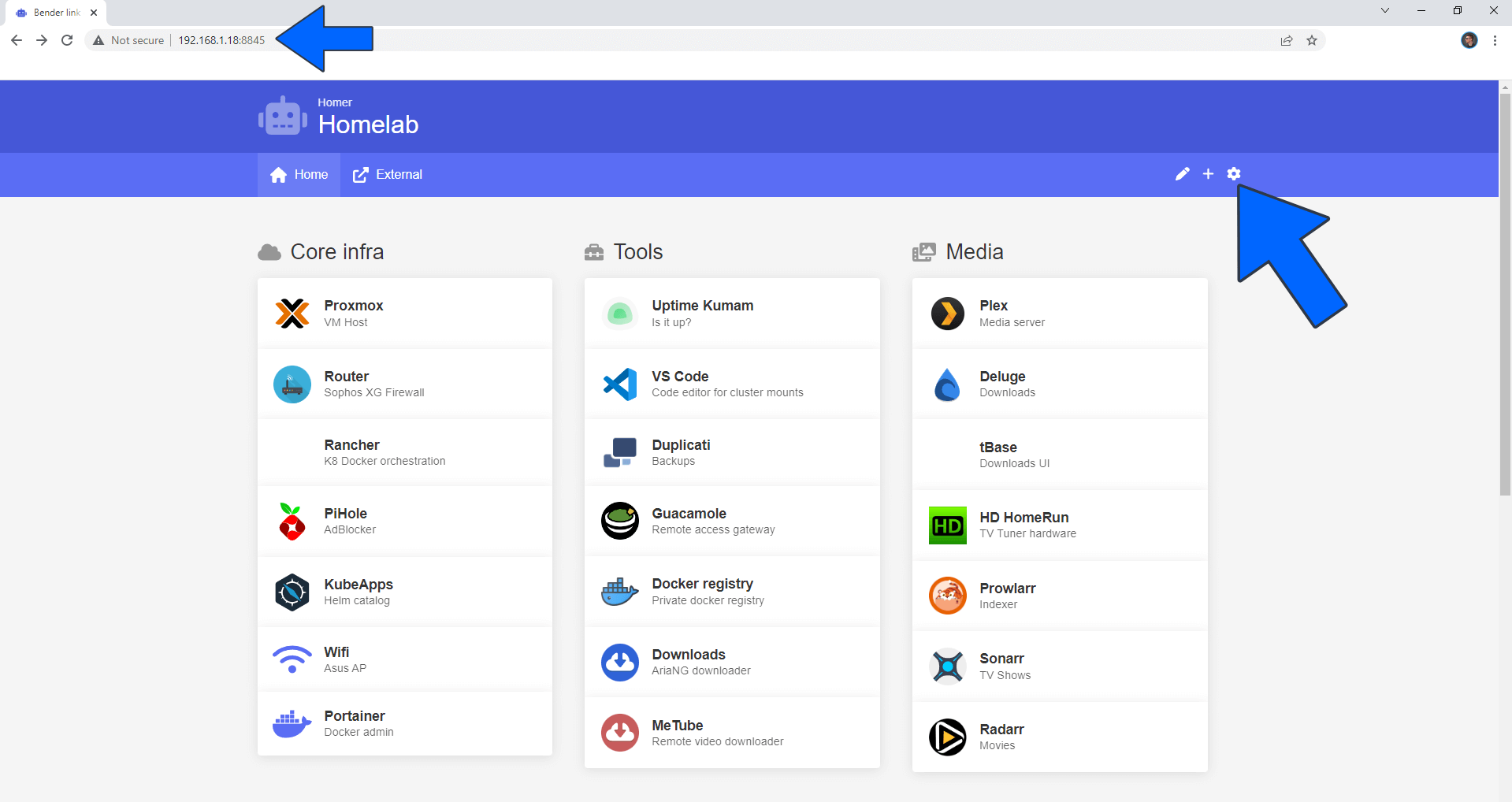Click the 'AdBlocker' subtitle text

tap(350, 530)
